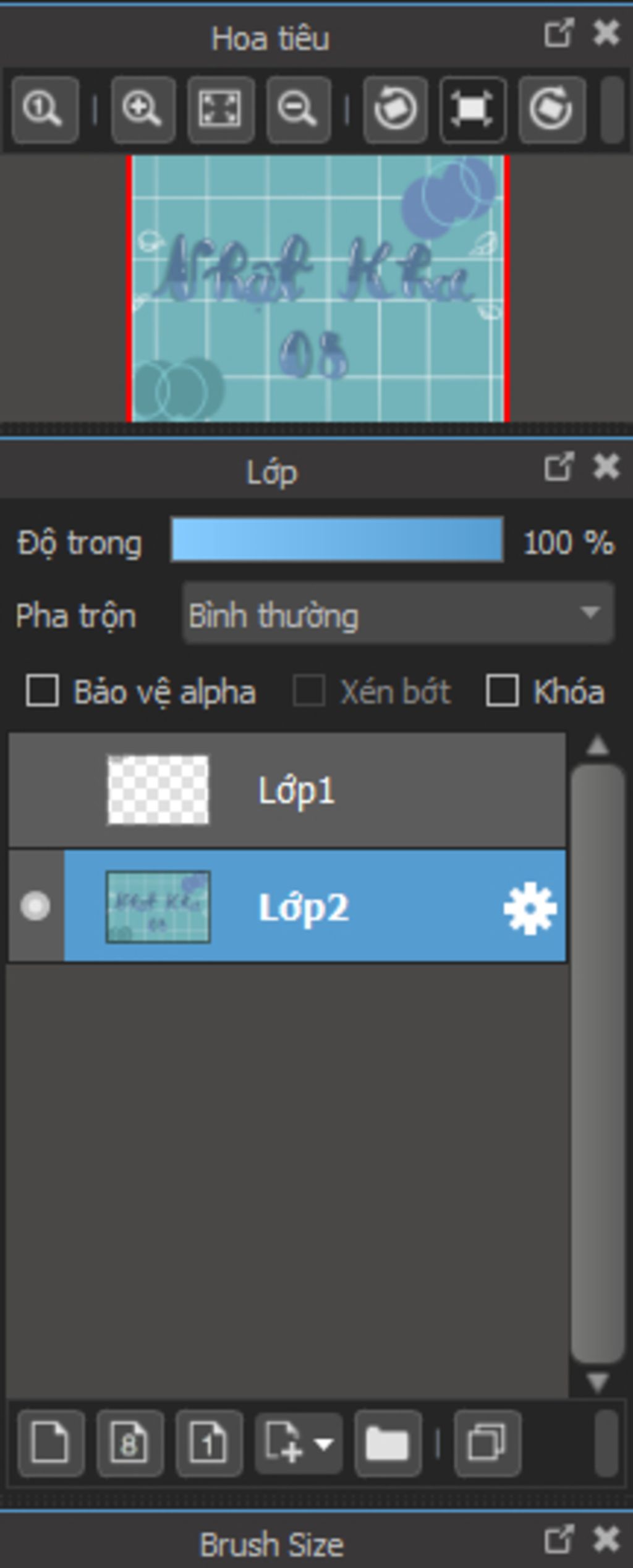Hide the Lớp2 layer visibility
This screenshot has width=633, height=1568.
pyautogui.click(x=35, y=906)
